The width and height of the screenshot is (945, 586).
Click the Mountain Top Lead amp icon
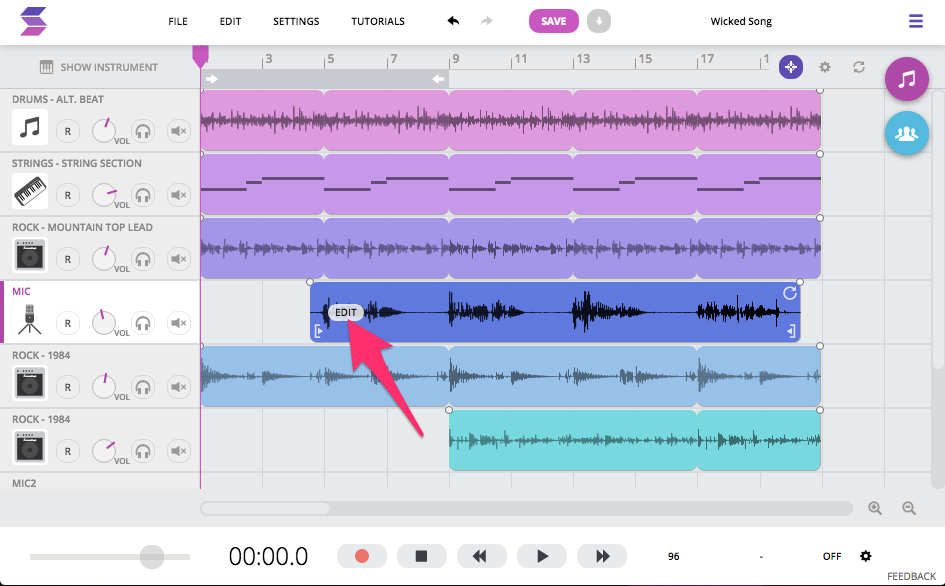(30, 255)
